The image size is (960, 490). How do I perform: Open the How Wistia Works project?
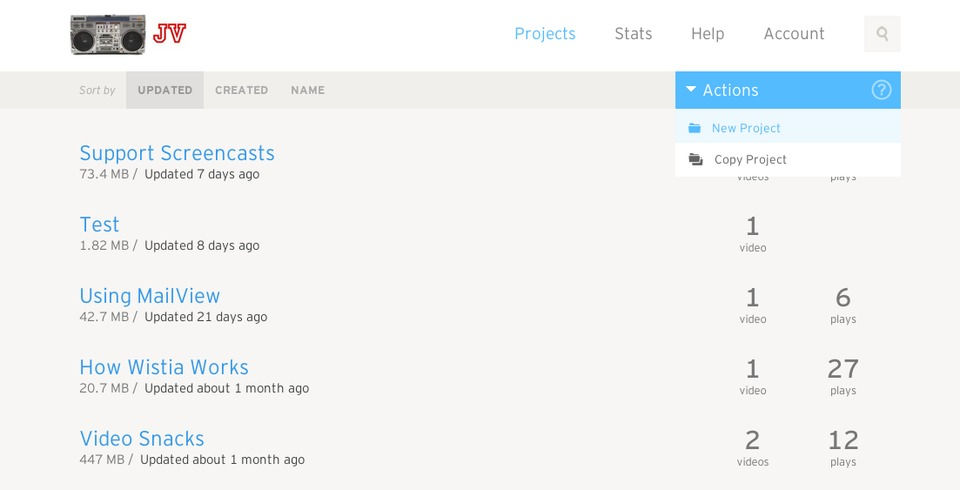[x=164, y=367]
